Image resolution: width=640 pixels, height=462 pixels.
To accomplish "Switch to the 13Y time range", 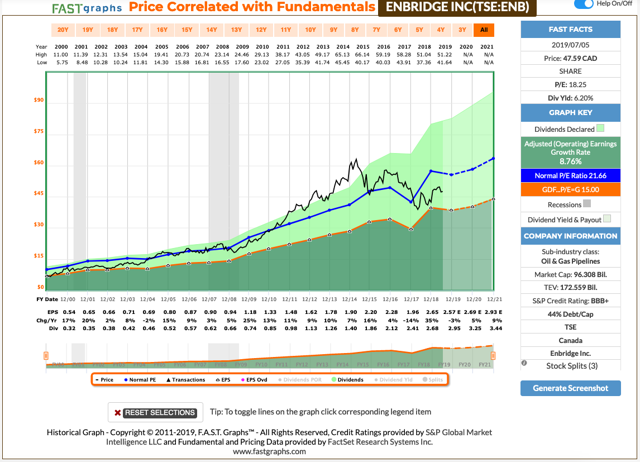I will point(236,30).
